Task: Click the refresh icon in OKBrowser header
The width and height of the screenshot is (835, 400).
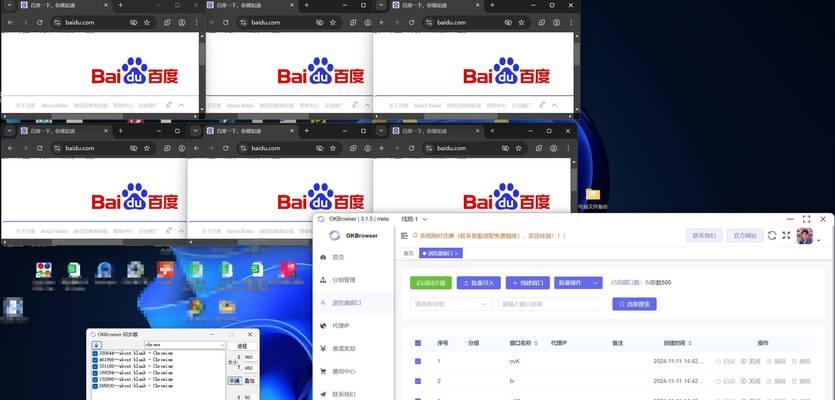Action: click(x=772, y=235)
